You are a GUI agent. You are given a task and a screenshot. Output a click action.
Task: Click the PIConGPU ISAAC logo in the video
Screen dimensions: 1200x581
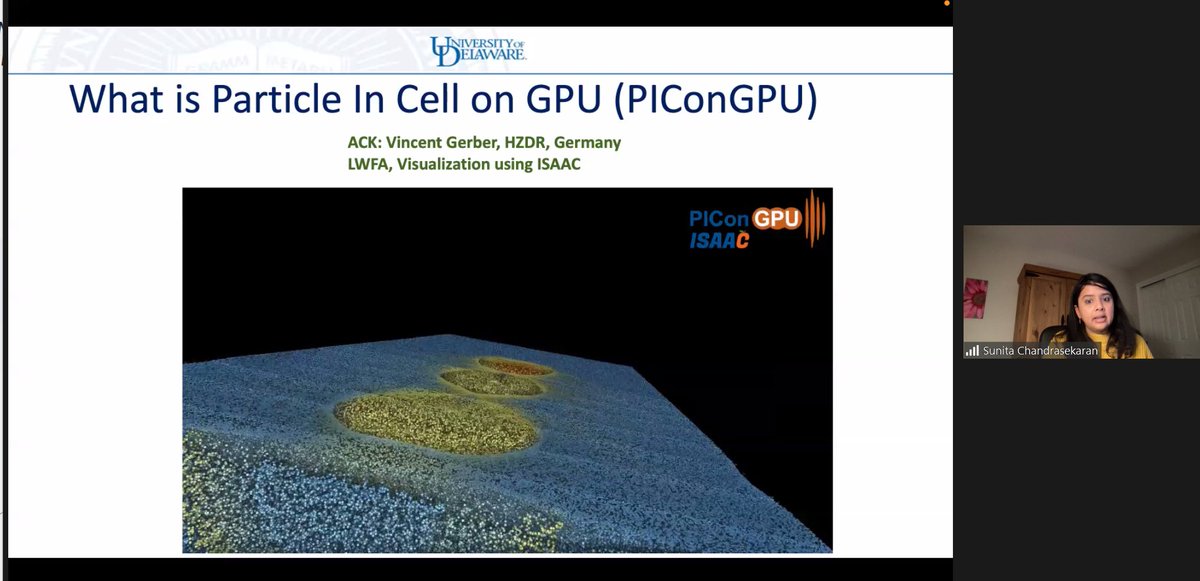pos(758,221)
